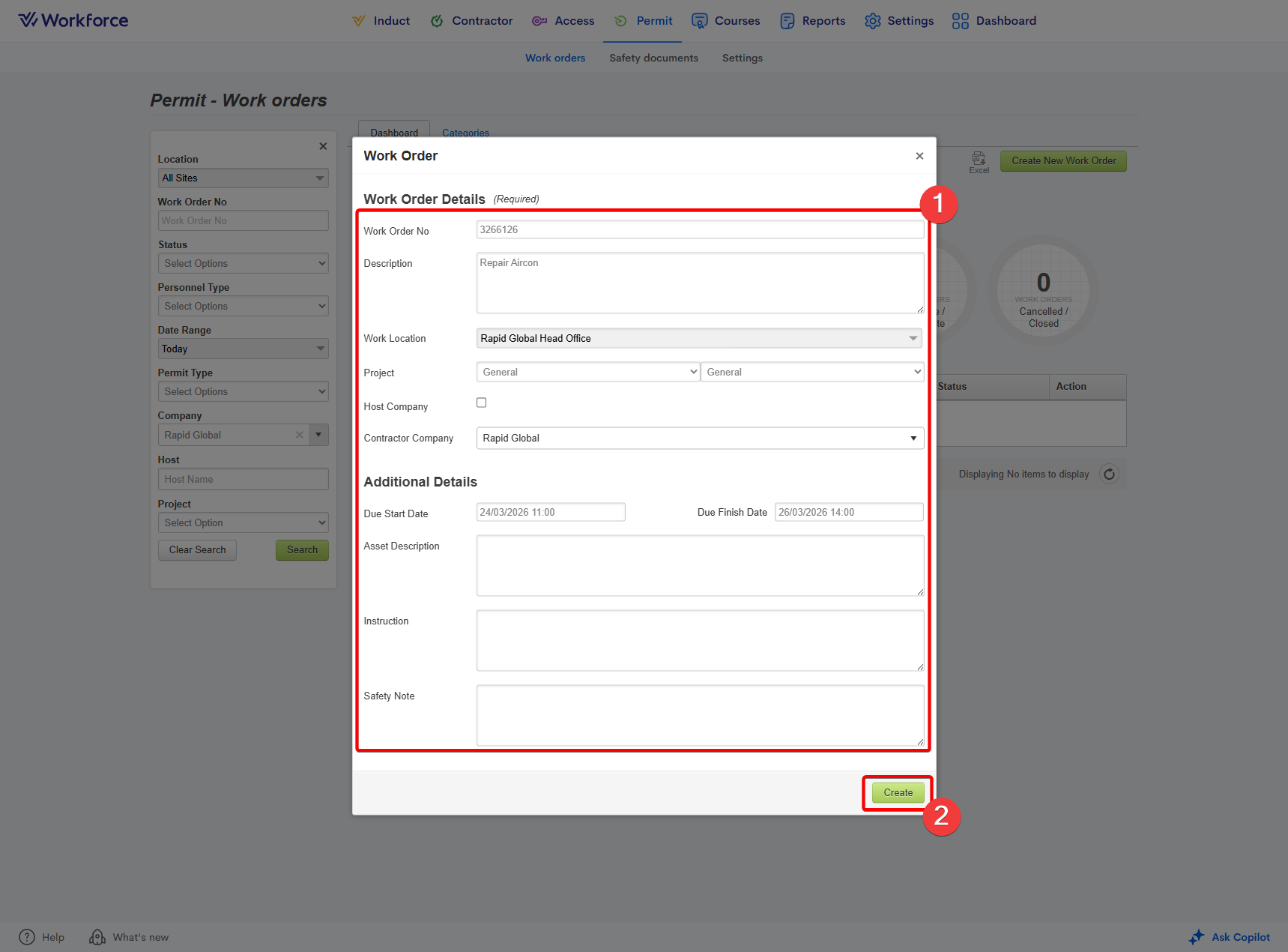This screenshot has height=952, width=1288.
Task: Open the first Project General dropdown
Action: (x=587, y=372)
